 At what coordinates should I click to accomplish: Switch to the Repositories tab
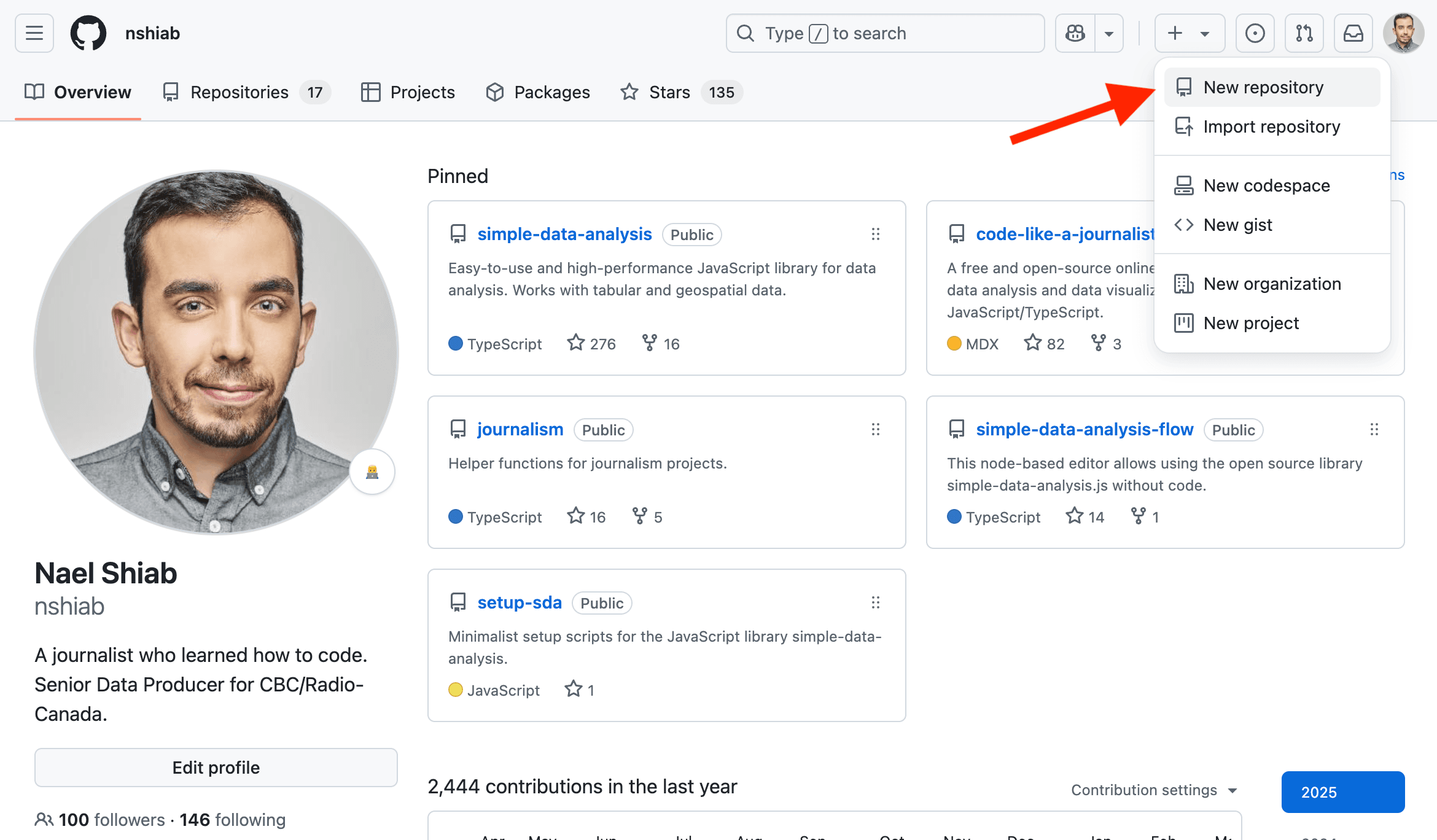point(246,92)
